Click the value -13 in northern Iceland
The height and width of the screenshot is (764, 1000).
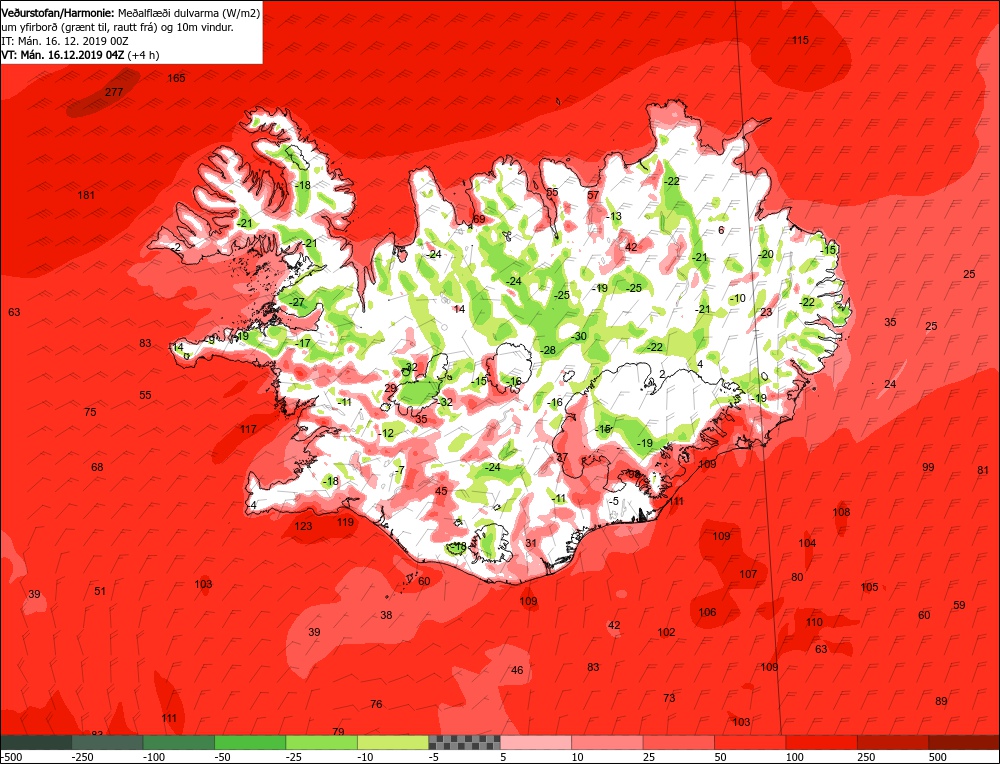point(613,216)
